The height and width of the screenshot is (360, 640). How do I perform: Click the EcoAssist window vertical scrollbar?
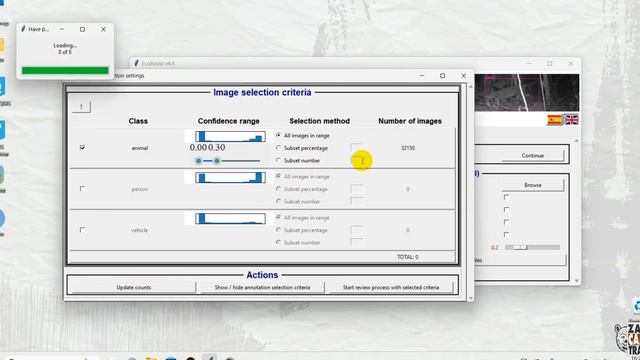click(x=576, y=210)
